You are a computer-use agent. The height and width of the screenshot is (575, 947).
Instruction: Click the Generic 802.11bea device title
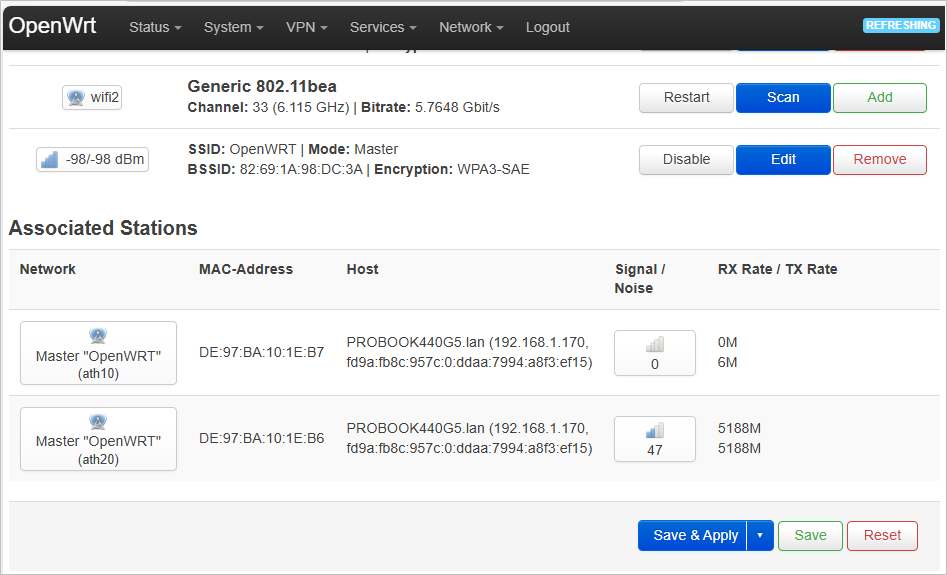262,86
